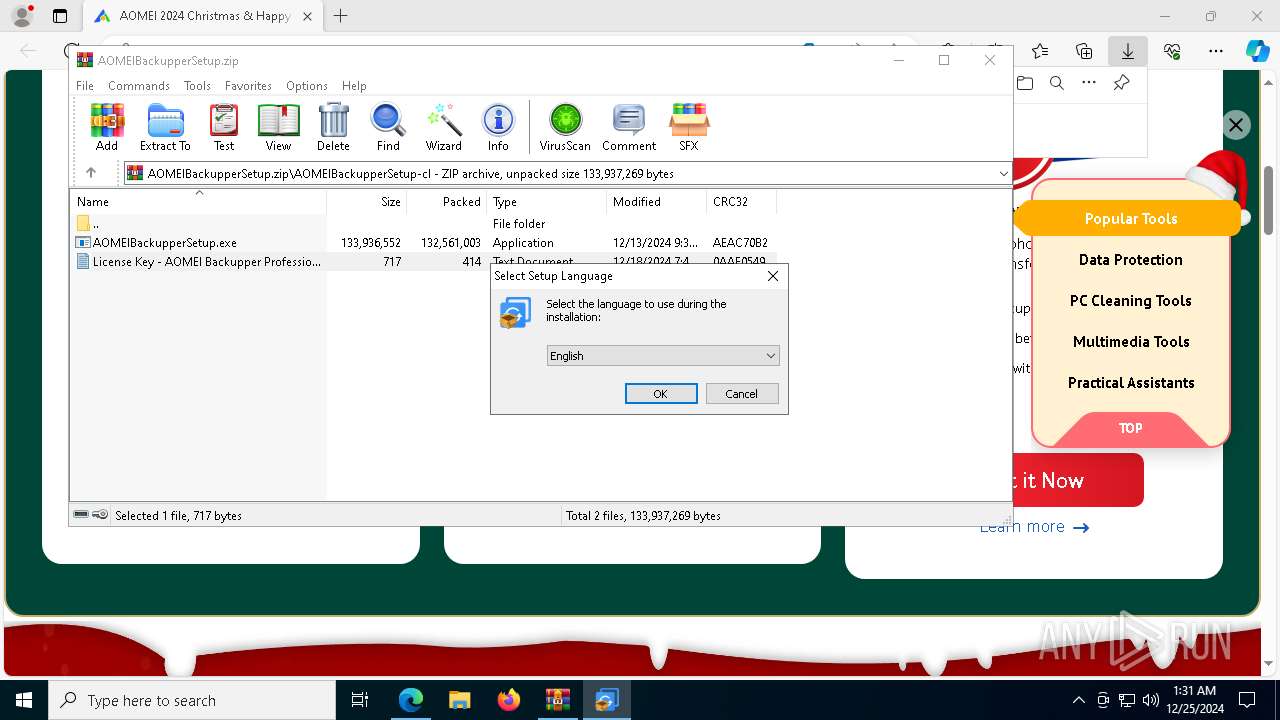Image resolution: width=1280 pixels, height=720 pixels.
Task: Click OK in Select Setup Language
Action: tap(661, 394)
